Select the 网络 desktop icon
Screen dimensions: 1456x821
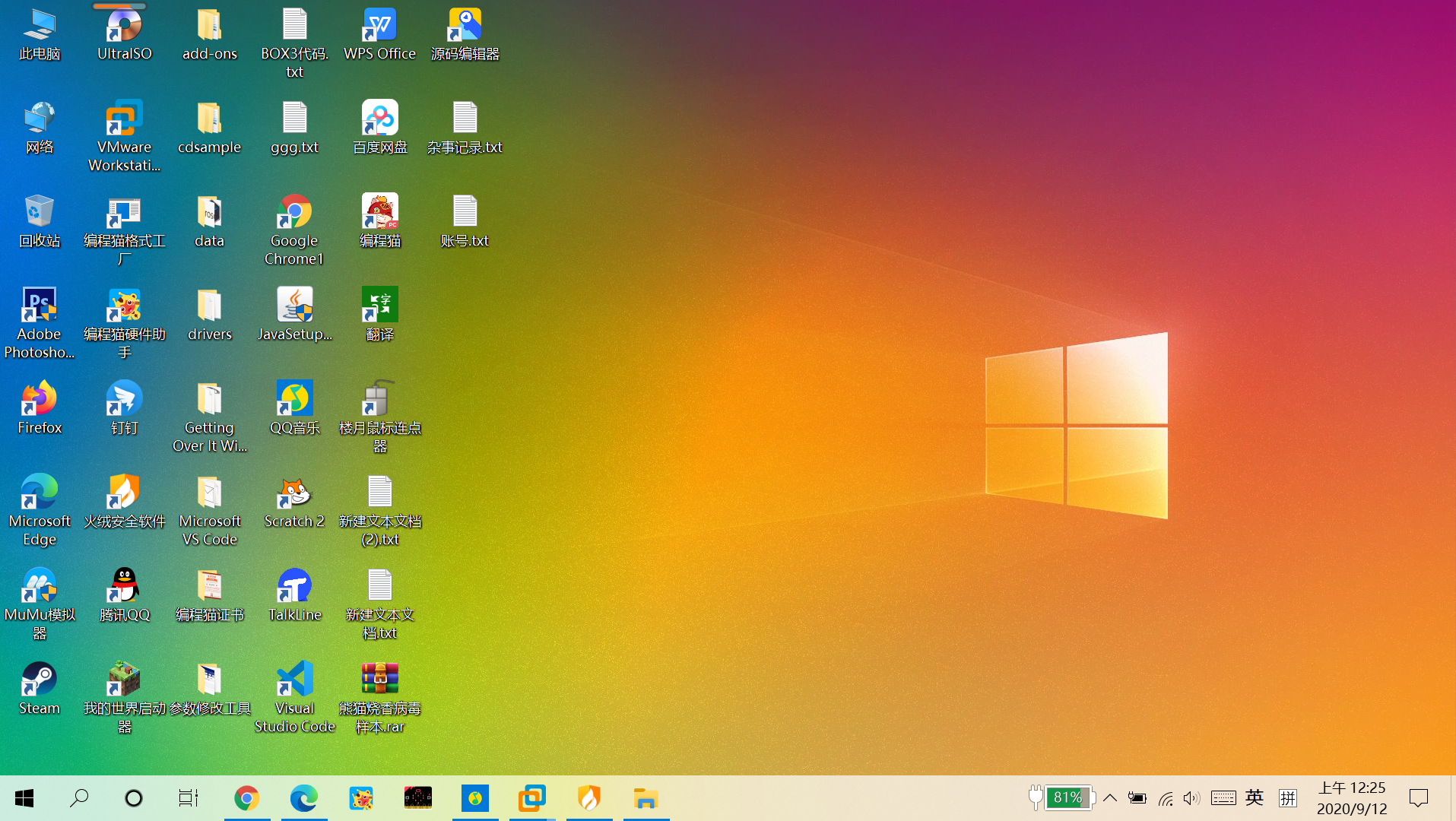[x=40, y=128]
